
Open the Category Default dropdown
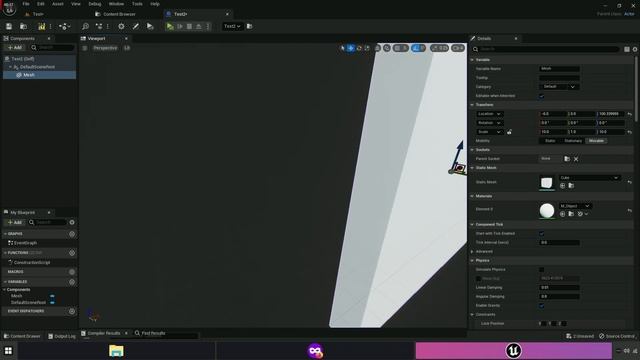(559, 87)
